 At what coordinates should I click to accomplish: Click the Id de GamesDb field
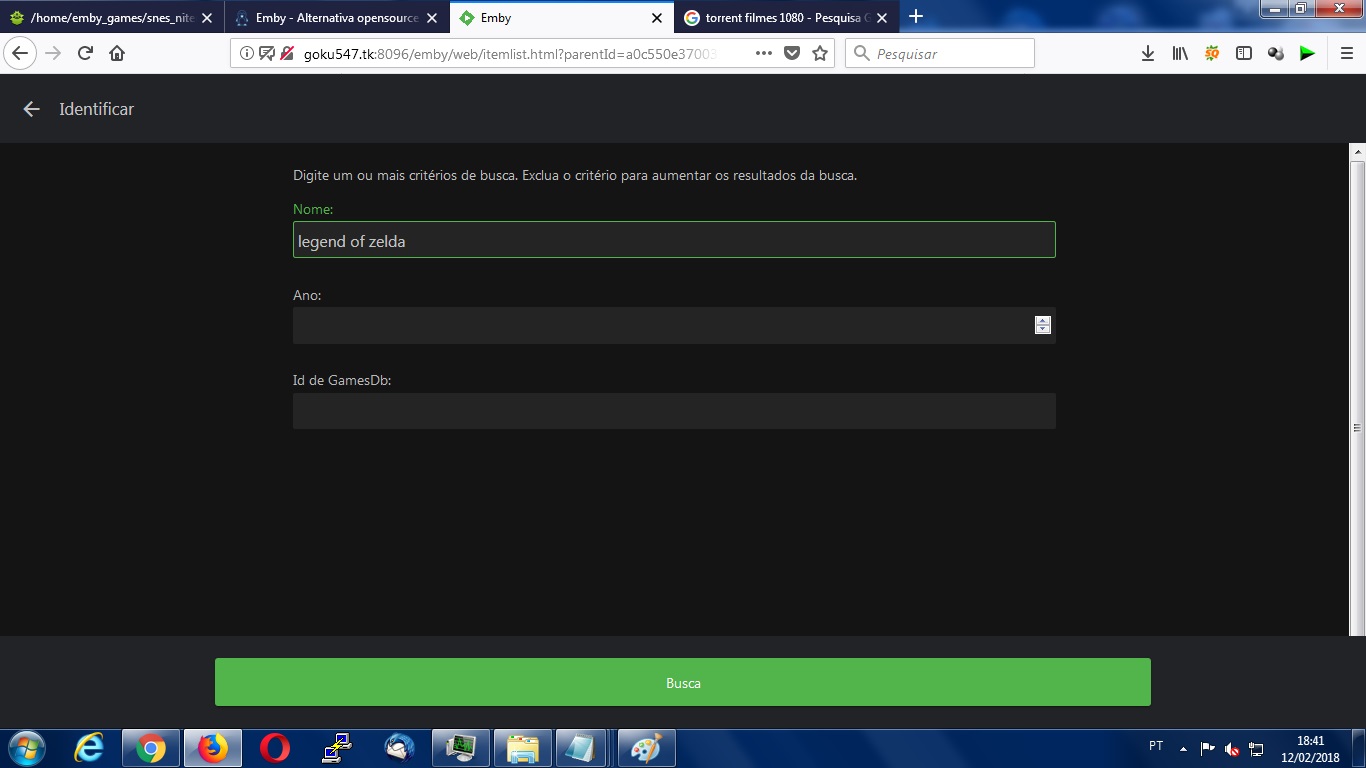pyautogui.click(x=674, y=411)
